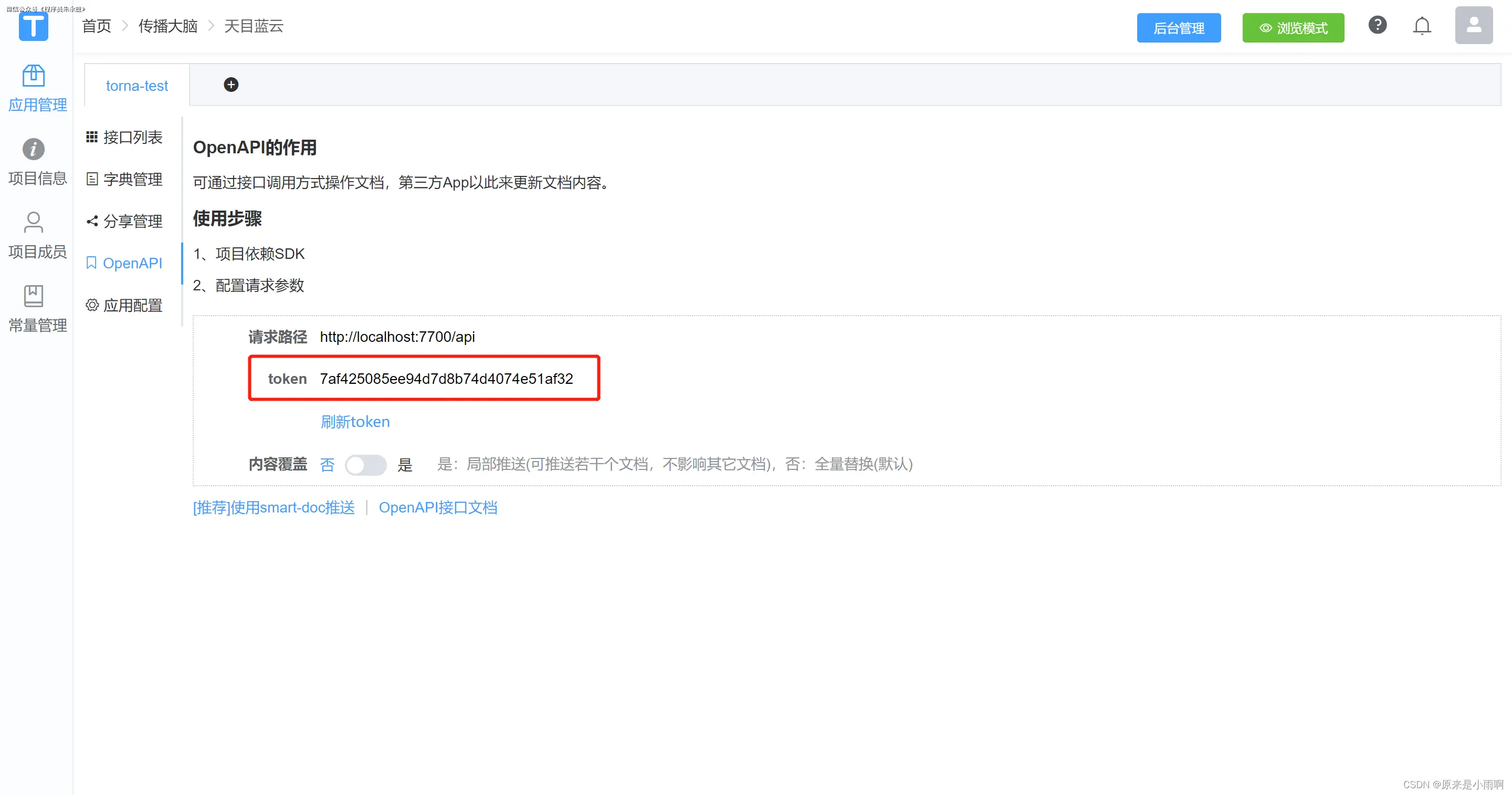Image resolution: width=1512 pixels, height=795 pixels.
Task: Switch to torna-test tab
Action: 136,86
